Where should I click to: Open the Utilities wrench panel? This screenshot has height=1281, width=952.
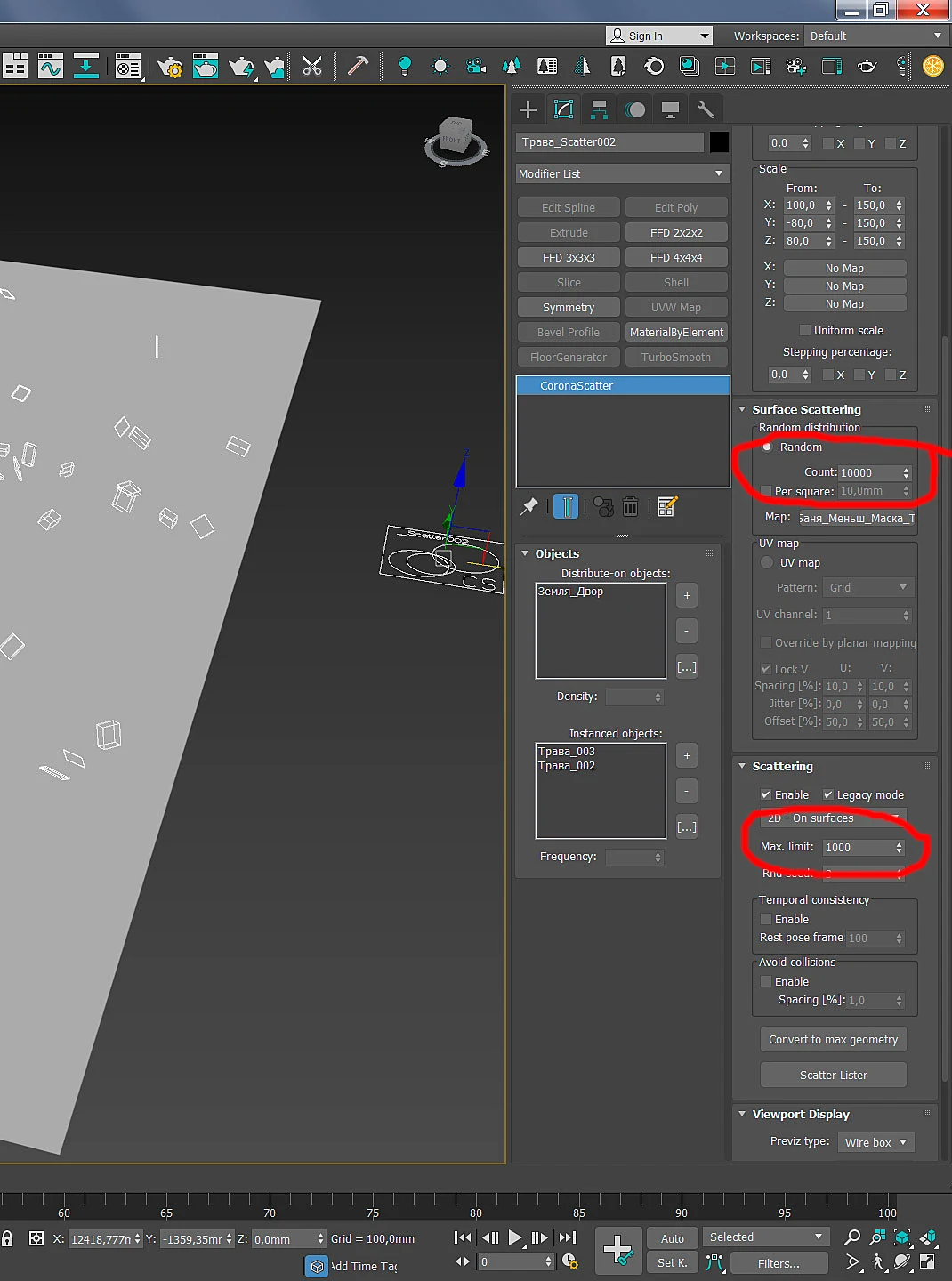706,109
